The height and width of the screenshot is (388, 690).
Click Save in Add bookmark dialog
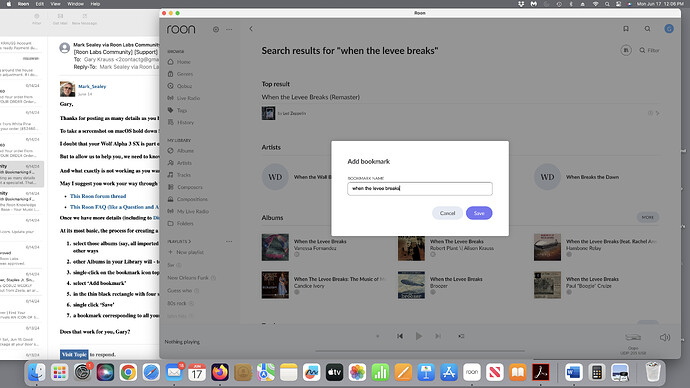[x=479, y=213]
